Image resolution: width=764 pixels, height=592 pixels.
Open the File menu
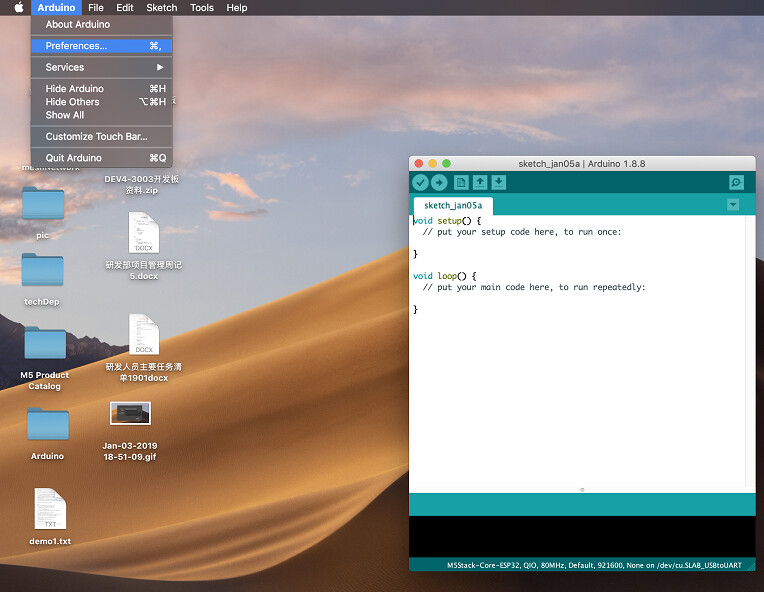96,7
